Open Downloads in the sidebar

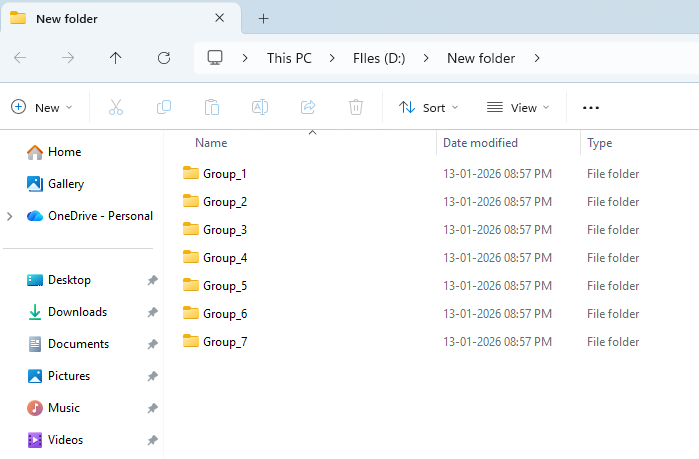(x=77, y=312)
